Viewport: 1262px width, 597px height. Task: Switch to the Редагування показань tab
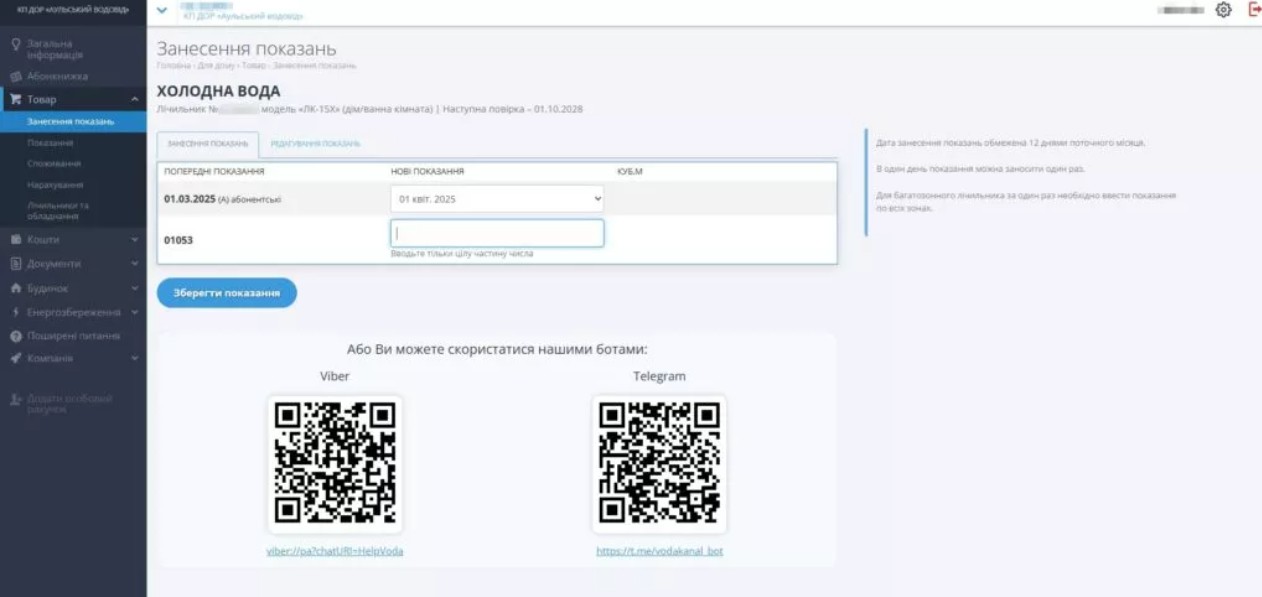pyautogui.click(x=315, y=144)
